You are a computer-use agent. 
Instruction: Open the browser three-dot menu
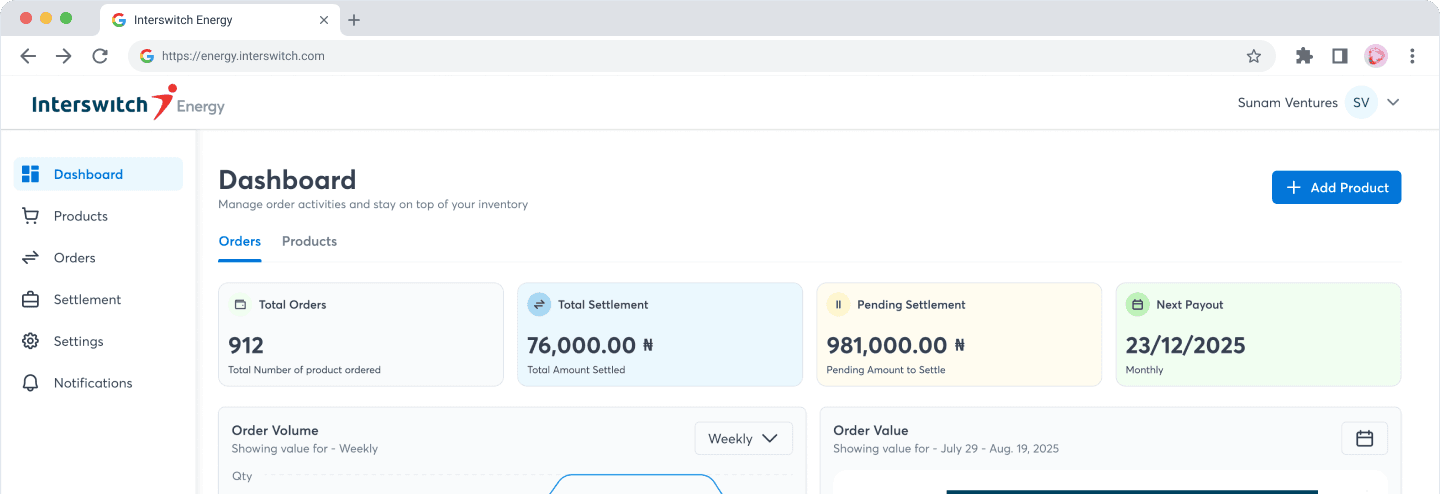coord(1412,56)
